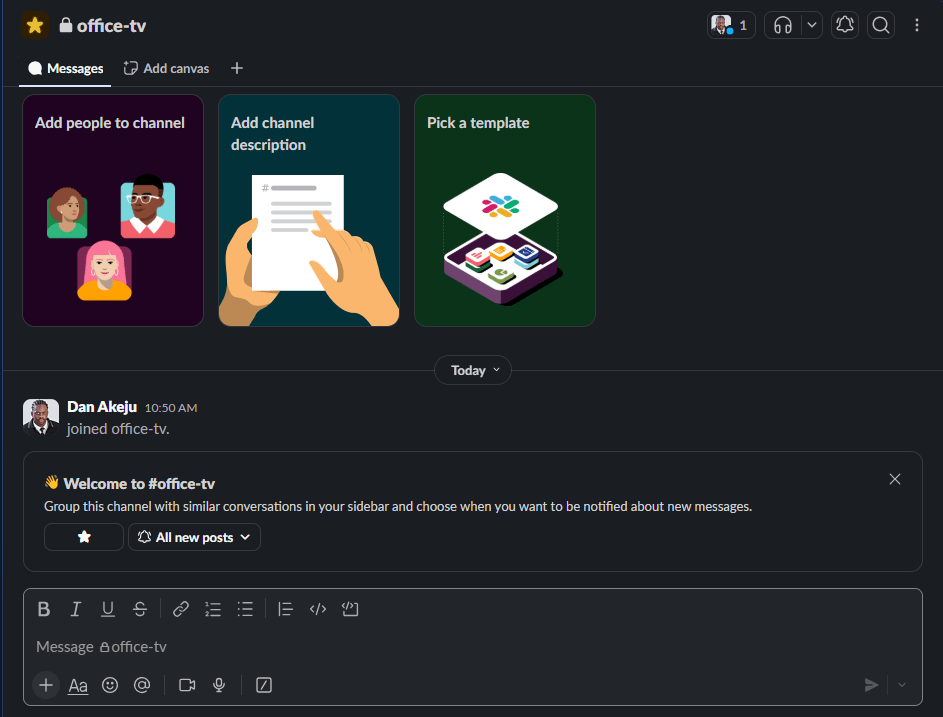
Task: Expand huddle options chevron
Action: 812,25
